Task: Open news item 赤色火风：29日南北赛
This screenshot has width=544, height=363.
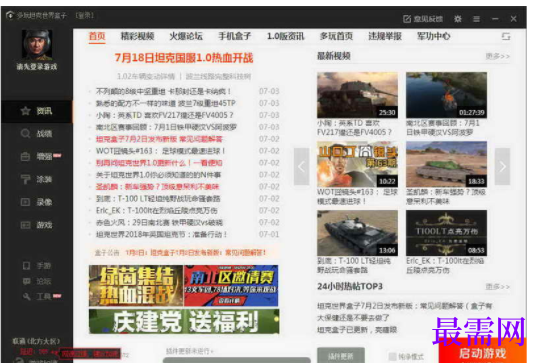Action: click(x=159, y=222)
